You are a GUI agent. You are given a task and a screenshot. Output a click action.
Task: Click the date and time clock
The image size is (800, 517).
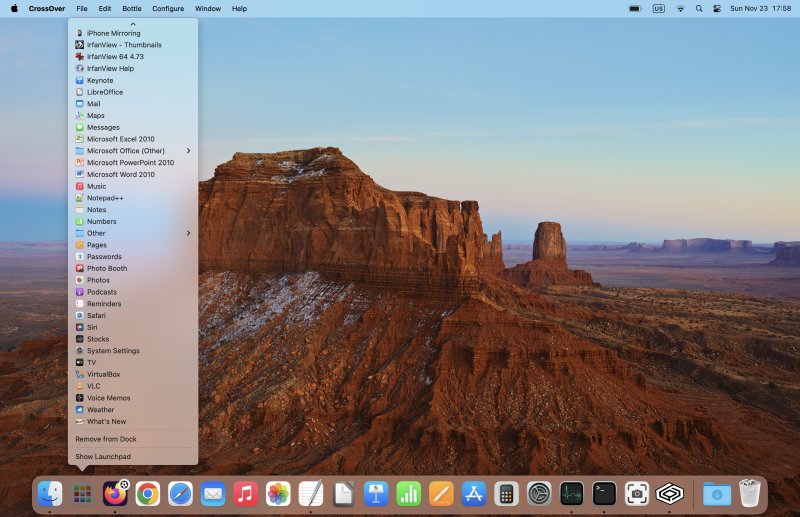[x=760, y=8]
